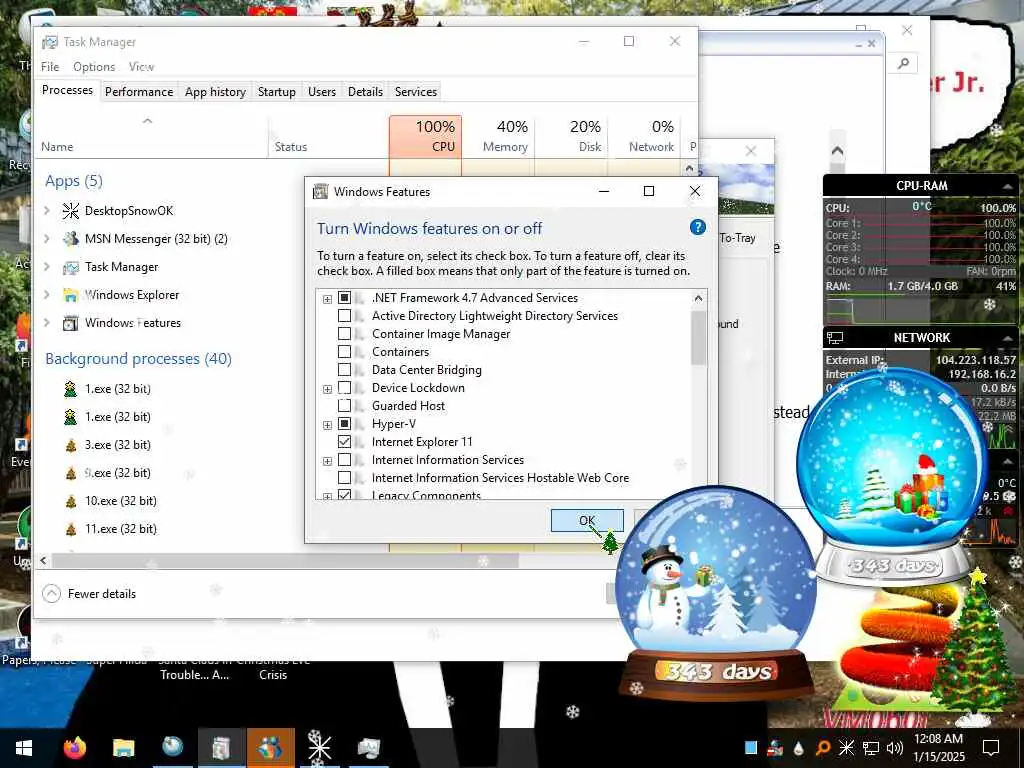Open the Start menu

(24, 748)
